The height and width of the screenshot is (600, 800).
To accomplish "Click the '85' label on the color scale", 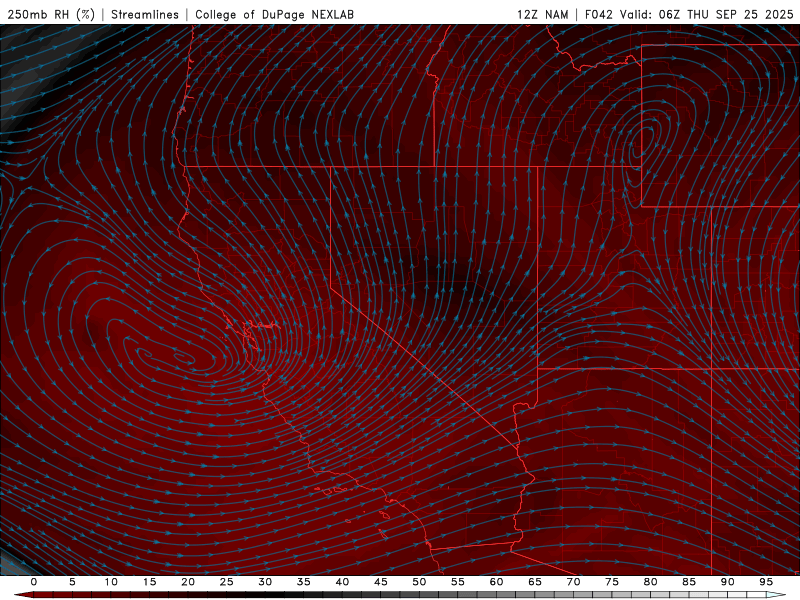I will [689, 582].
